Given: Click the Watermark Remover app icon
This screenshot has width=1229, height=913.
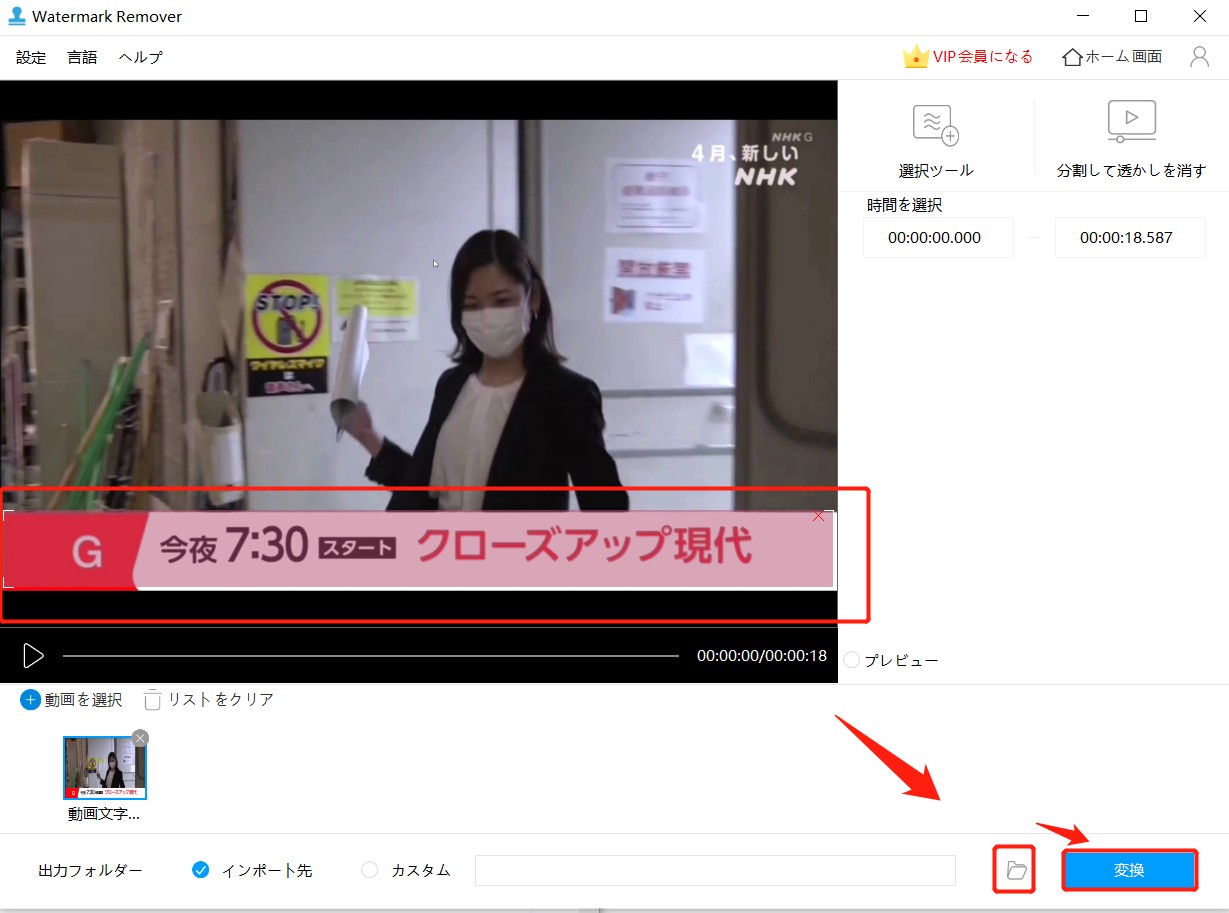Looking at the screenshot, I should click(17, 16).
